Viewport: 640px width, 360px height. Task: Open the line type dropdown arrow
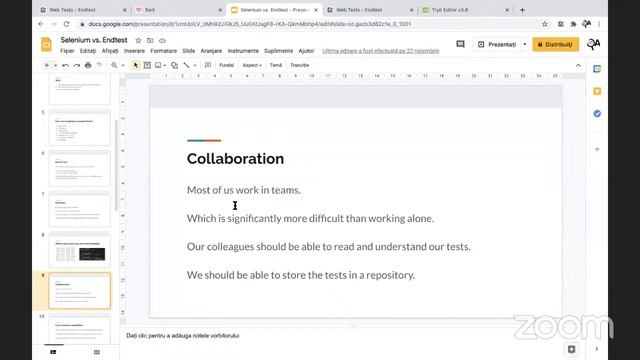[x=195, y=65]
